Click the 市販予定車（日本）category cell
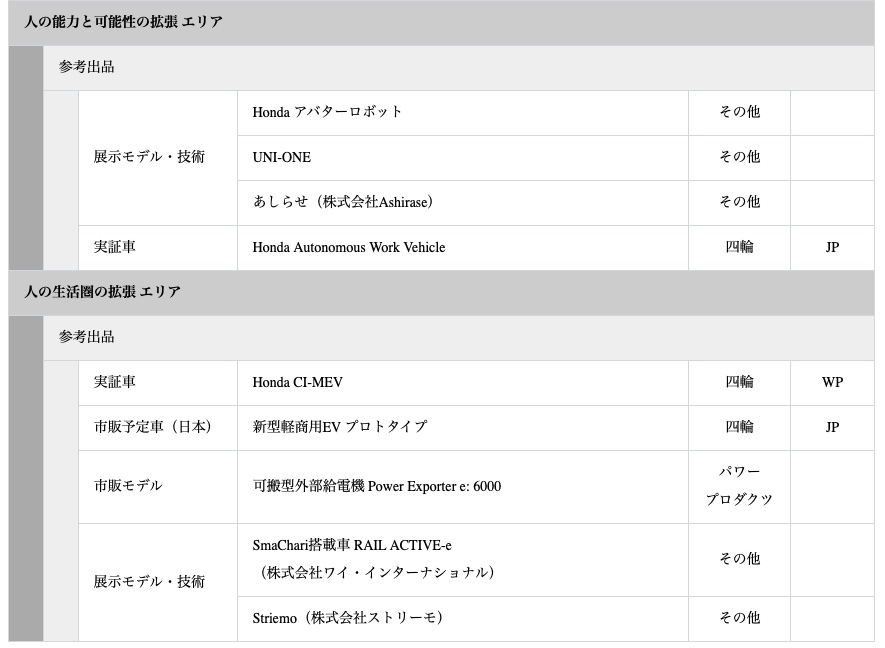Viewport: 885px width, 648px height. (153, 427)
